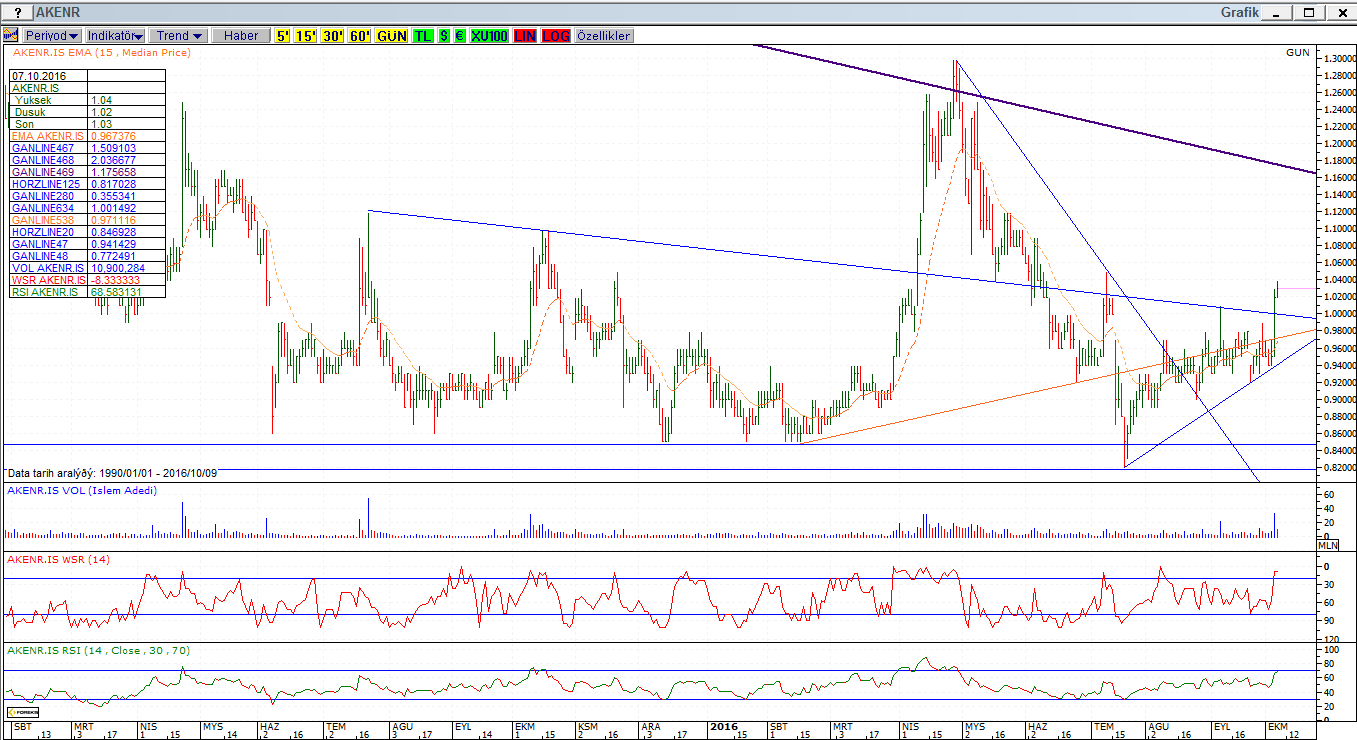Choose the 30' interval button
This screenshot has width=1357, height=740.
click(333, 35)
